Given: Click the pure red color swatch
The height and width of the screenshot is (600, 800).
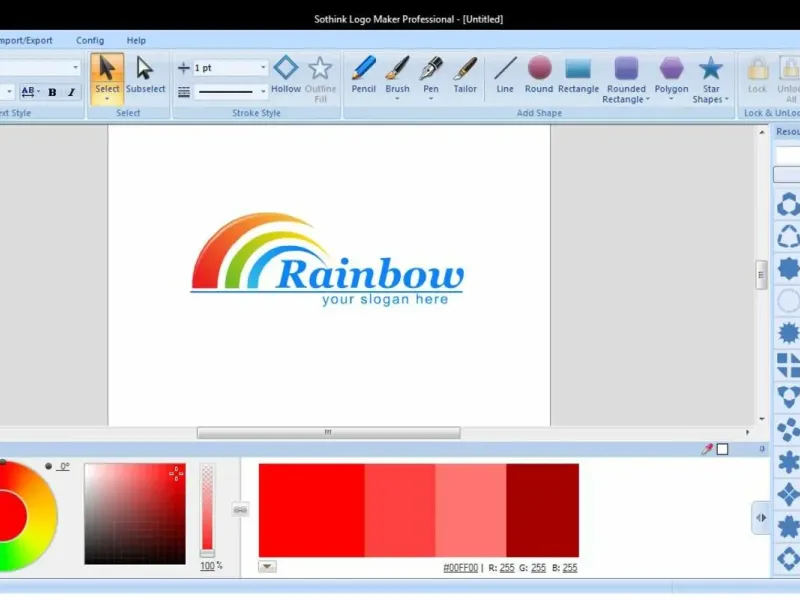Looking at the screenshot, I should [x=311, y=510].
